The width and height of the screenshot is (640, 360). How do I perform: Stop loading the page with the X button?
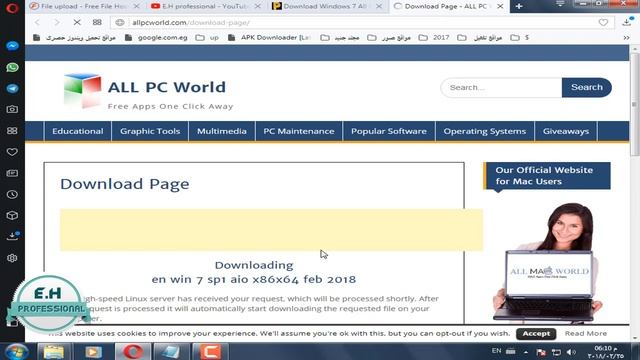pyautogui.click(x=77, y=22)
